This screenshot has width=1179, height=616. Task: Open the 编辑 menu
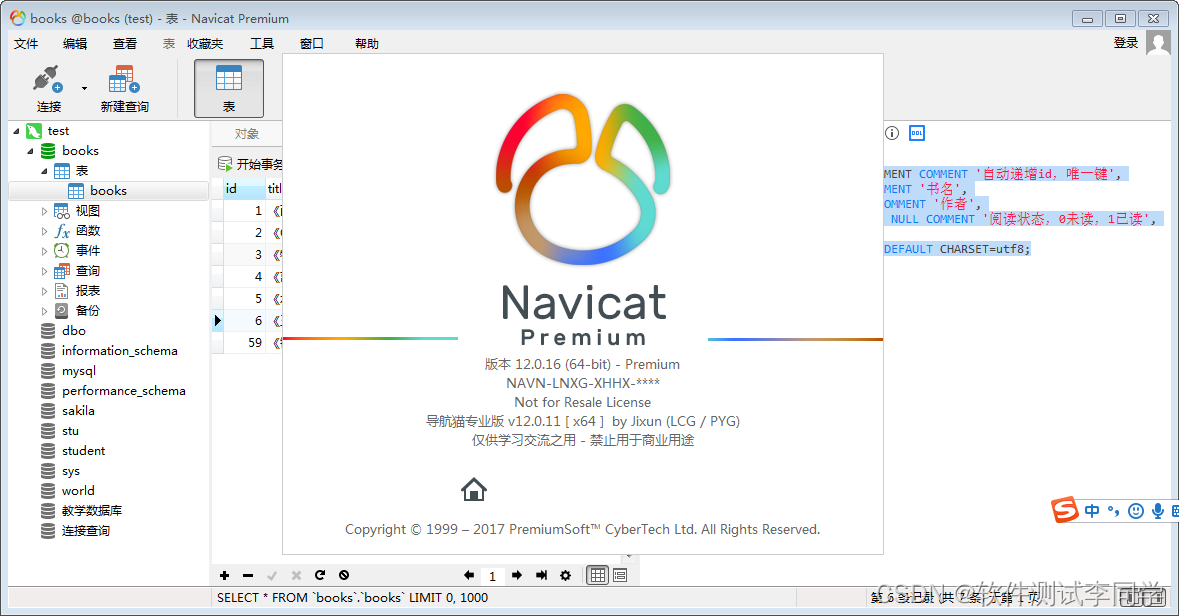pos(75,44)
